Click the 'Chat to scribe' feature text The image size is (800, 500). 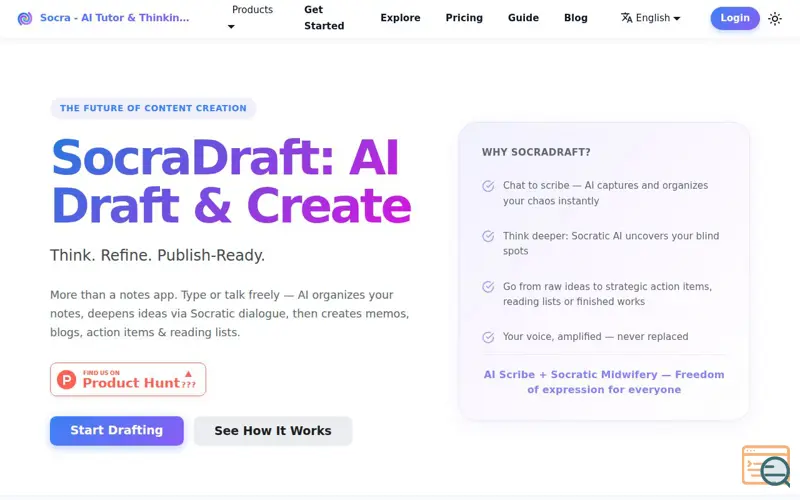click(x=606, y=193)
